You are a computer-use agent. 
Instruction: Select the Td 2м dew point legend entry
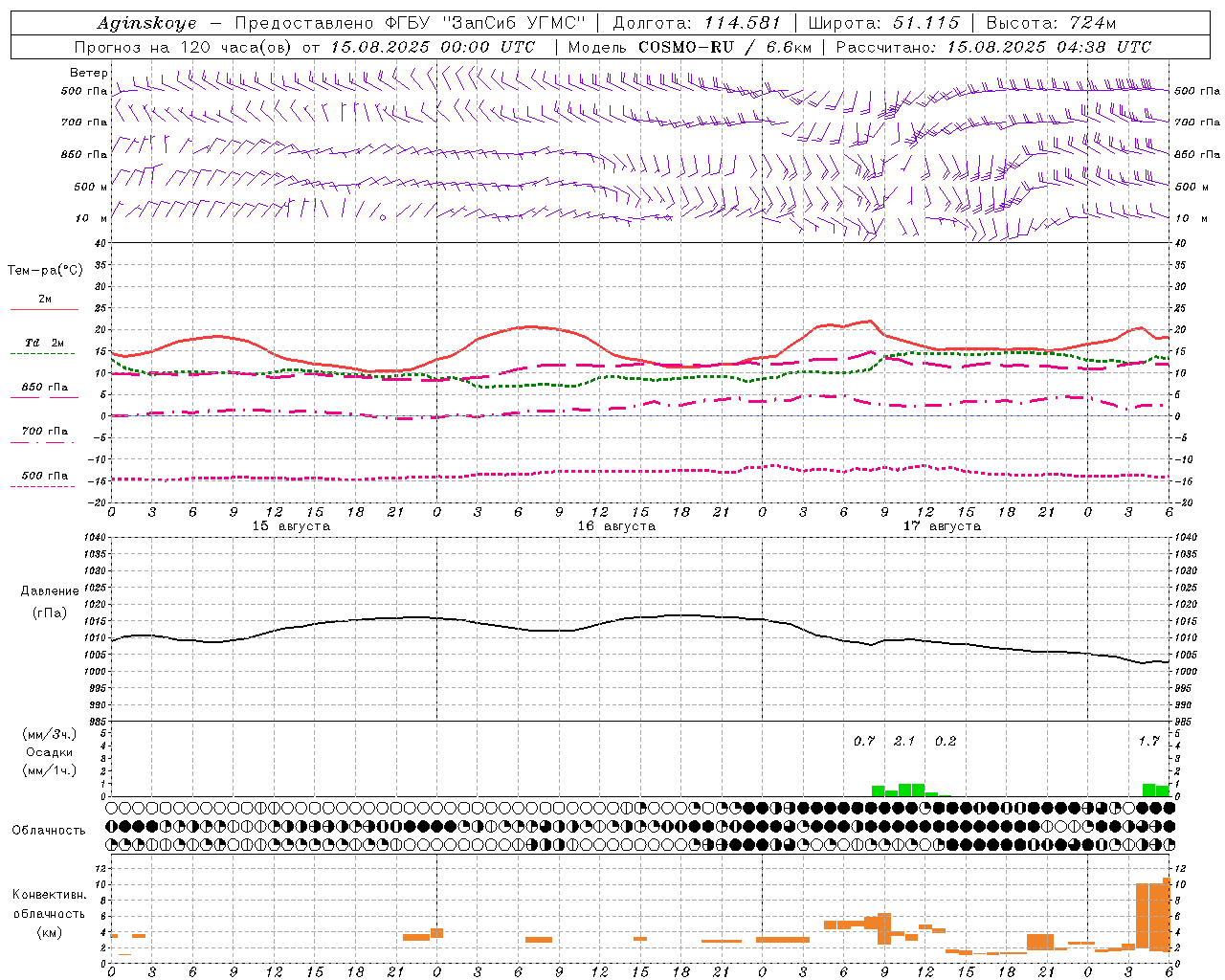(44, 343)
